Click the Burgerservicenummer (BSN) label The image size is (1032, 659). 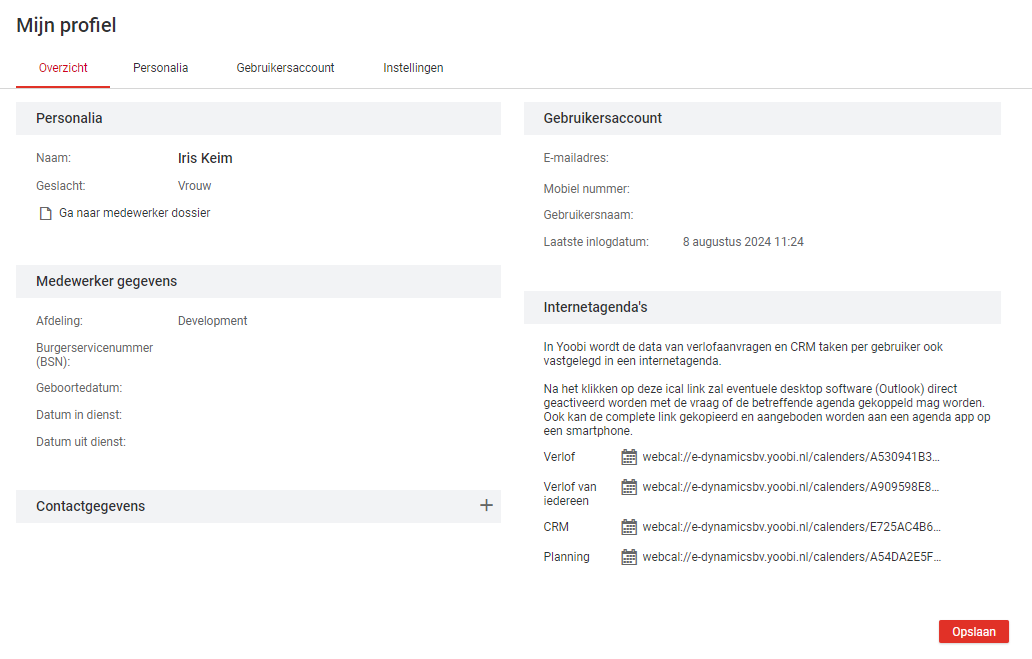click(95, 355)
